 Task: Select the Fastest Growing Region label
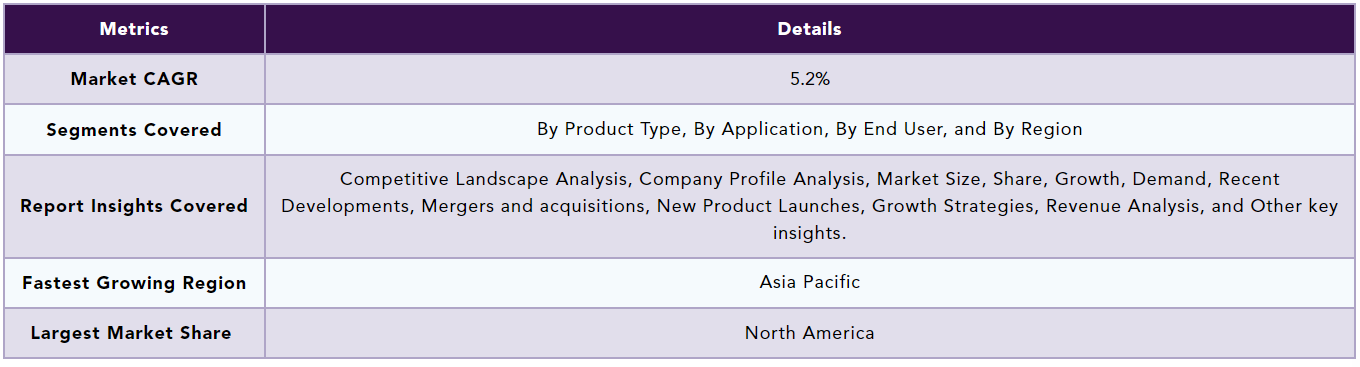pyautogui.click(x=134, y=283)
